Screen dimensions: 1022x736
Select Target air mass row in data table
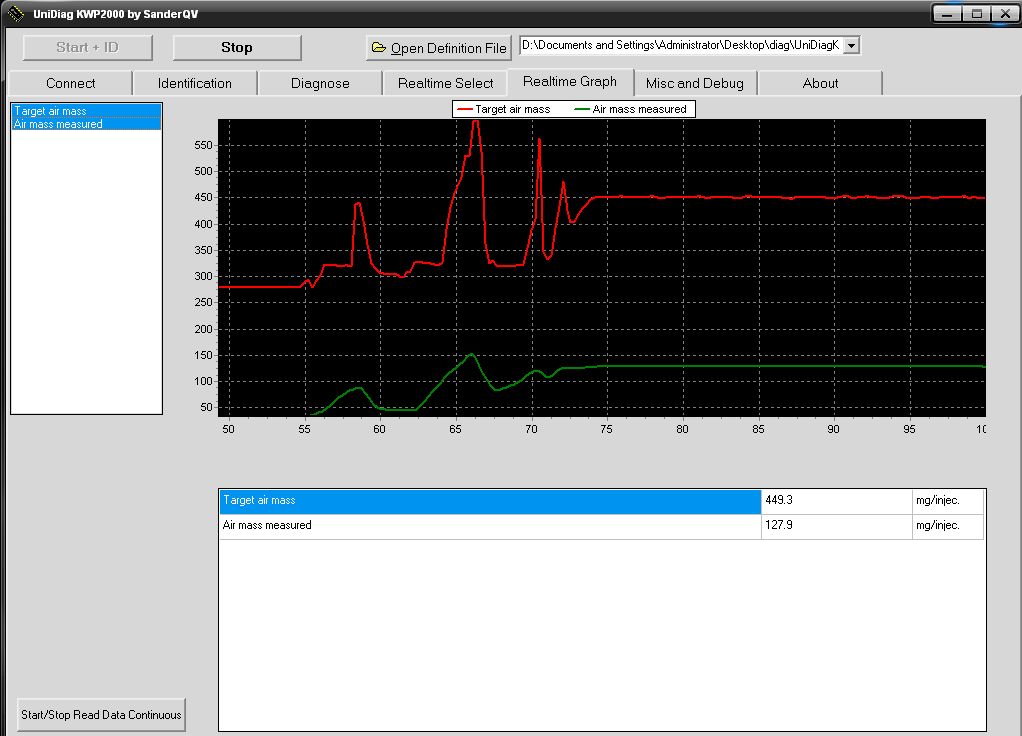point(490,500)
